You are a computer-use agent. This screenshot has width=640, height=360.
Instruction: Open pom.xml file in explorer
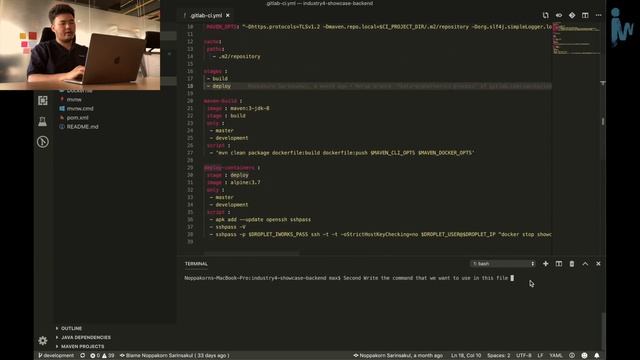pyautogui.click(x=78, y=118)
